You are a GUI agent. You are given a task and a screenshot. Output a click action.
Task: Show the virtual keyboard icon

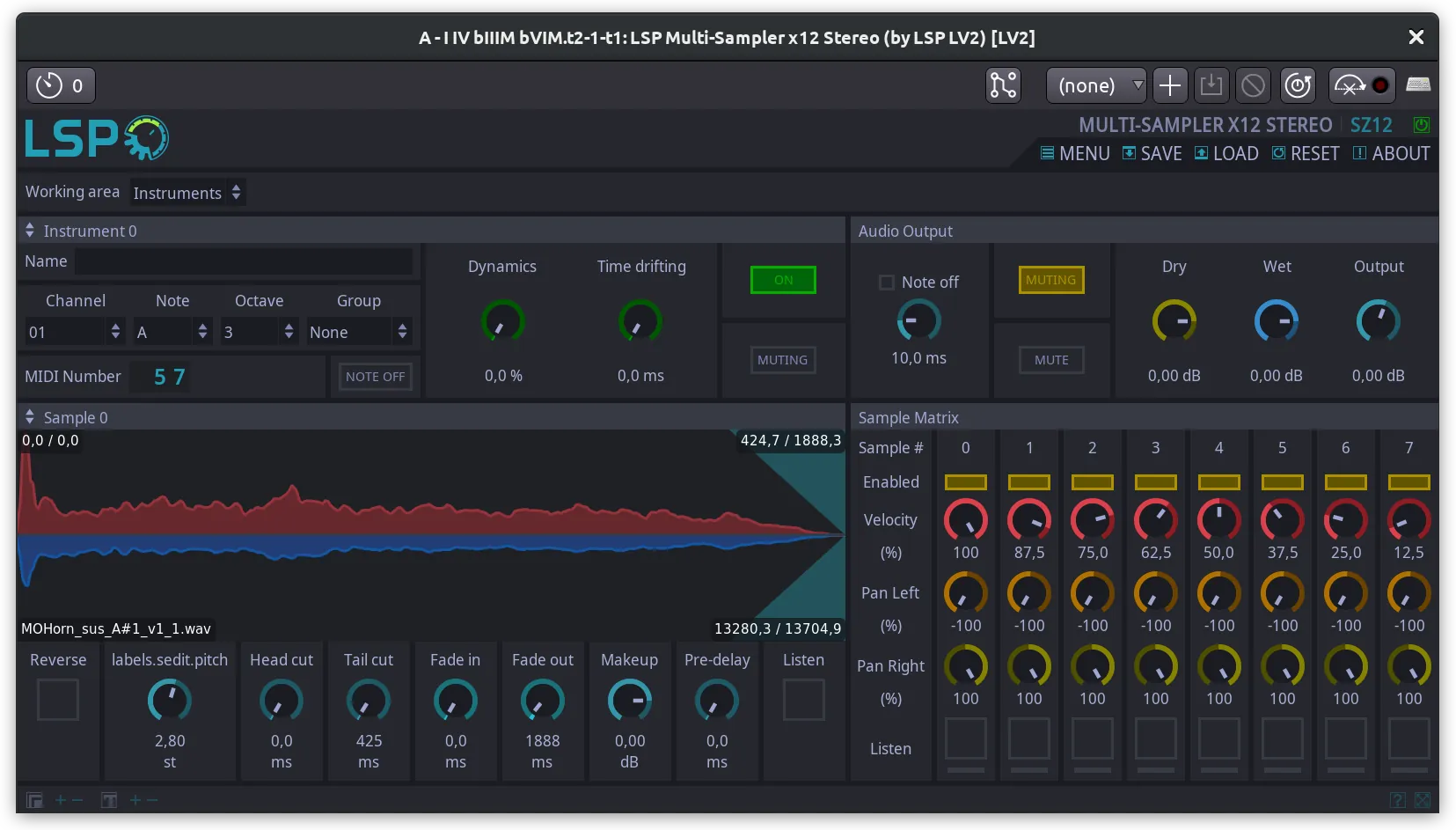[x=1418, y=84]
